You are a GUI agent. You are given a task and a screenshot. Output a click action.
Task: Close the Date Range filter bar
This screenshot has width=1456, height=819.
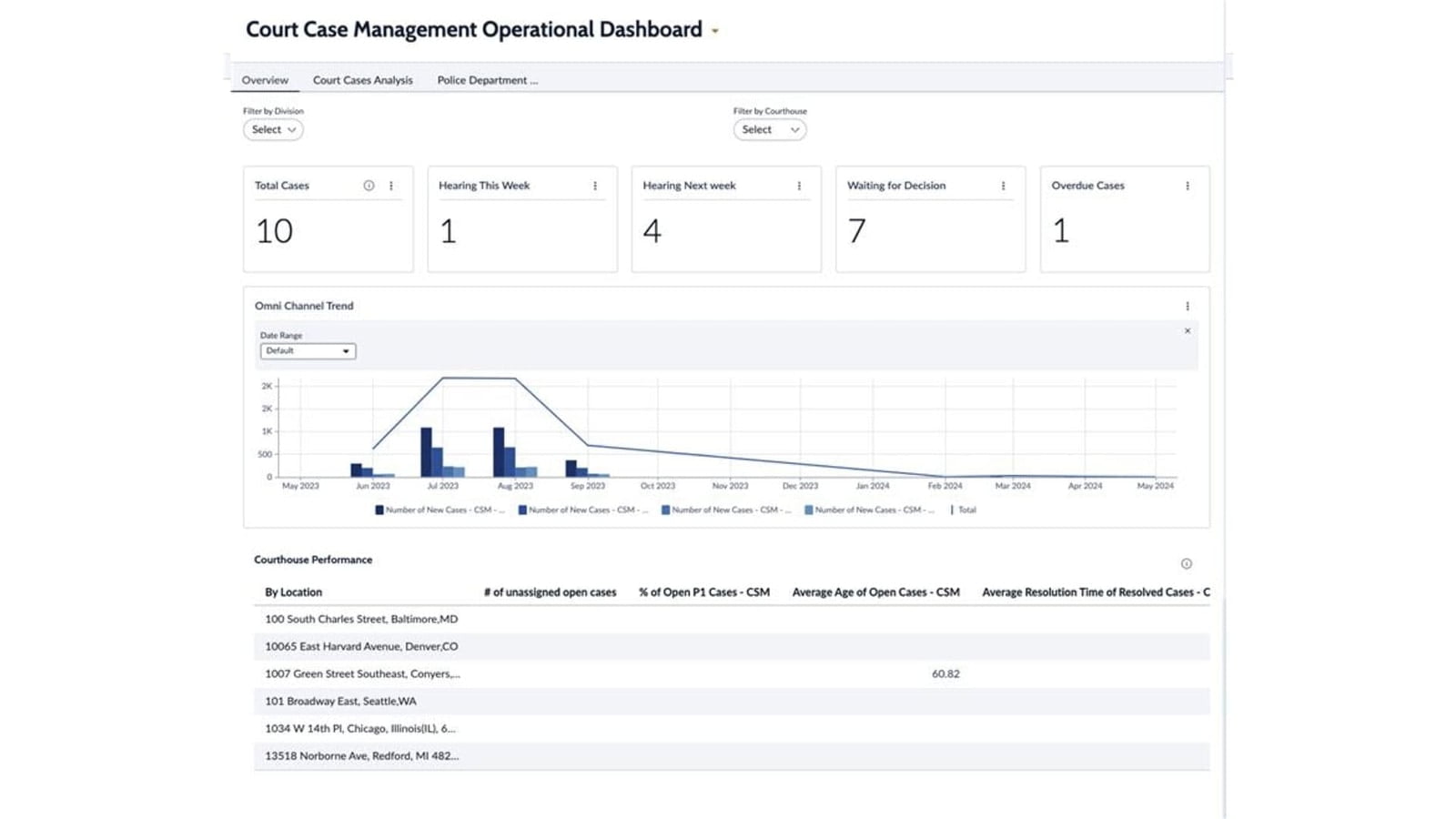click(1188, 331)
